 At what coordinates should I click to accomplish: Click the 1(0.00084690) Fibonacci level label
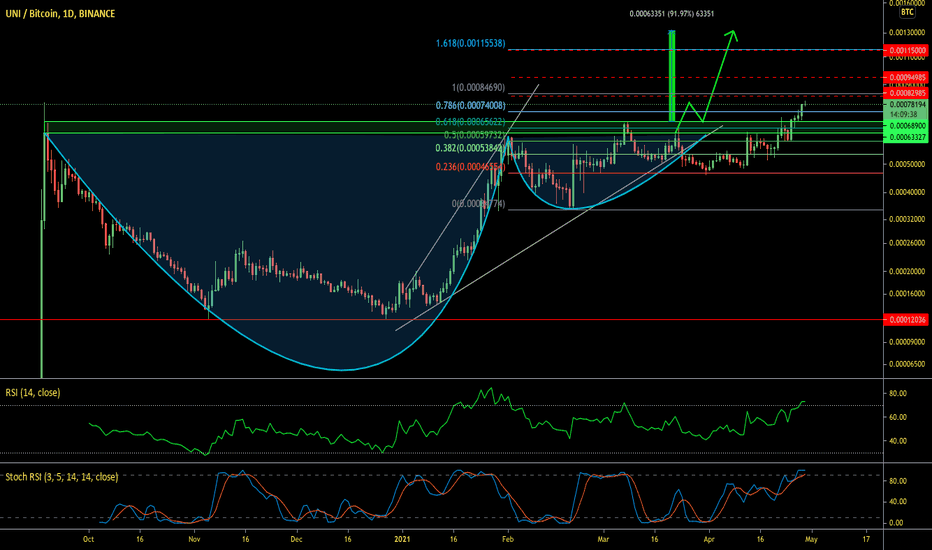click(478, 88)
